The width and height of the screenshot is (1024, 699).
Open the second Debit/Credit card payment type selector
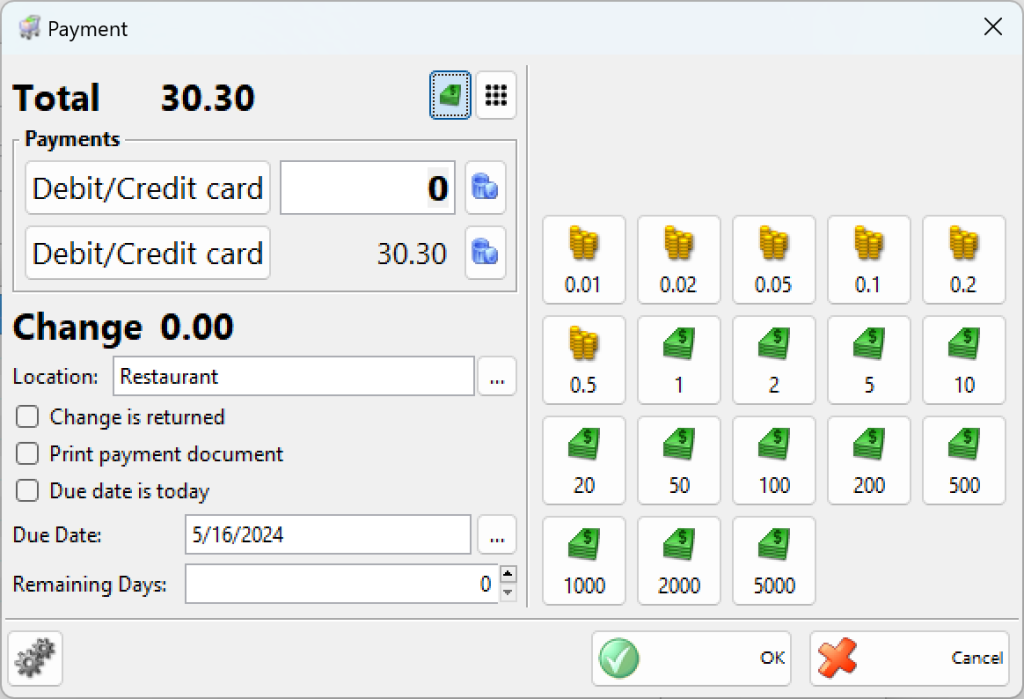click(x=148, y=253)
